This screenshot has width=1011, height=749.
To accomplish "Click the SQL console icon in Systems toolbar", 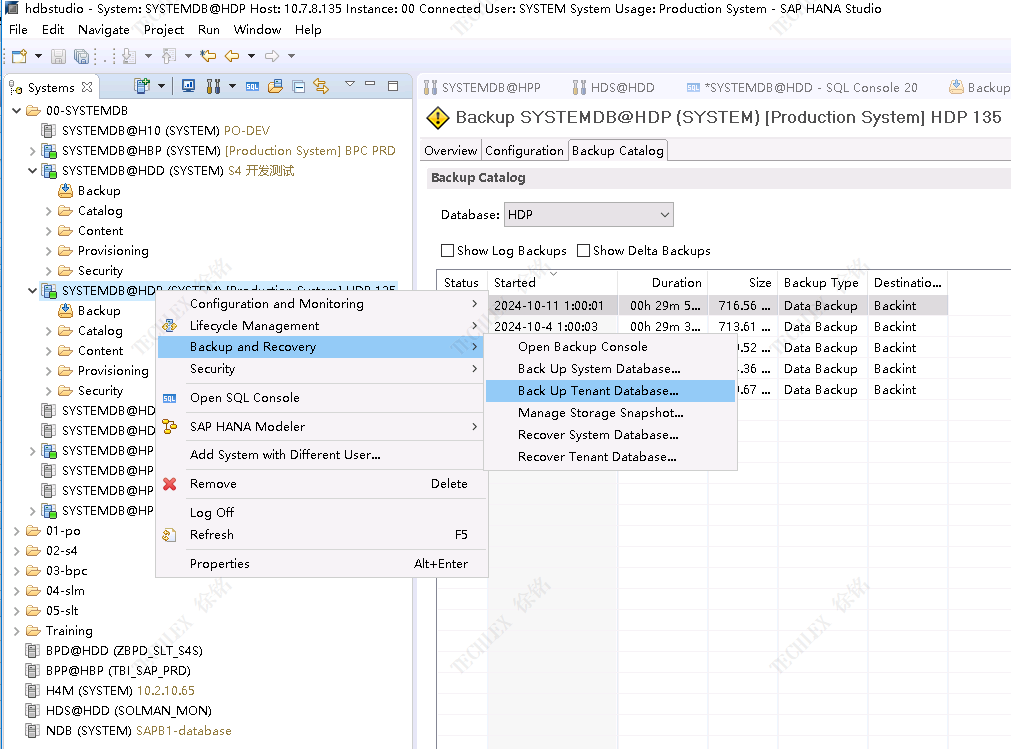I will (x=252, y=87).
